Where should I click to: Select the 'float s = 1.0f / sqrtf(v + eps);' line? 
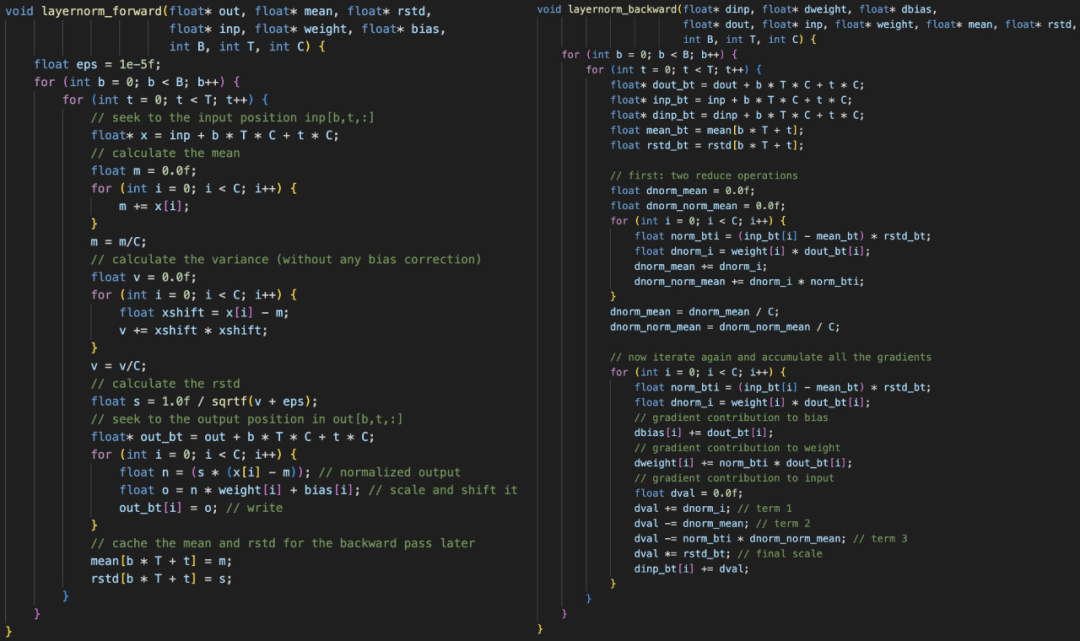204,401
